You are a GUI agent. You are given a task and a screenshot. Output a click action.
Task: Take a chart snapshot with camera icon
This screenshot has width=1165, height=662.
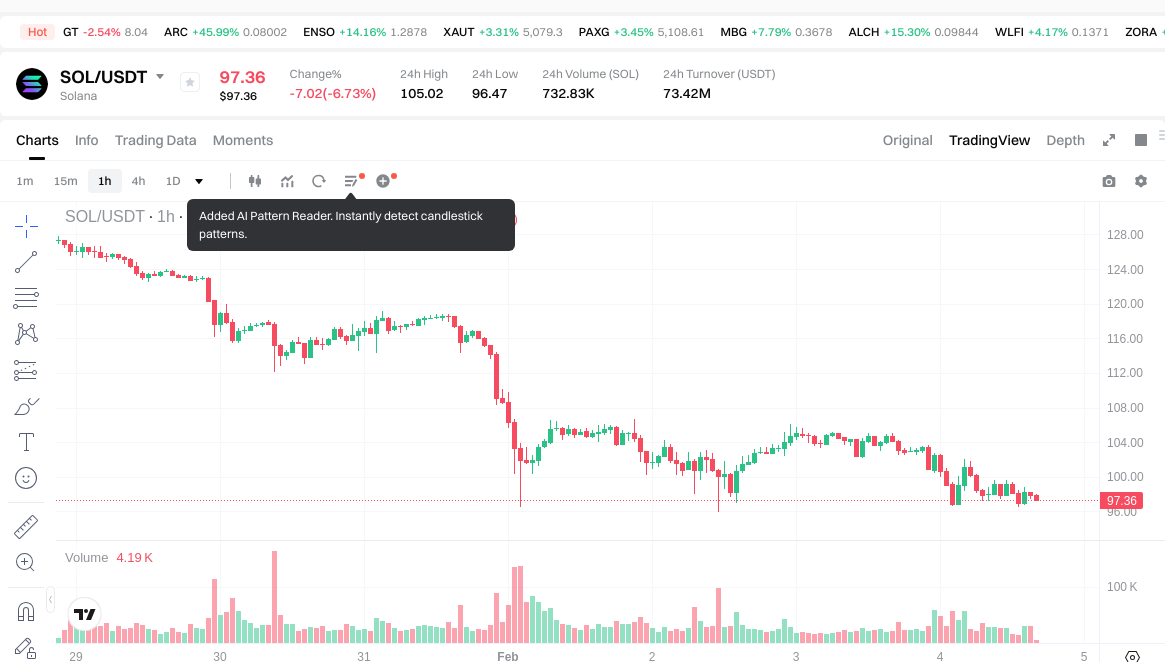point(1108,181)
